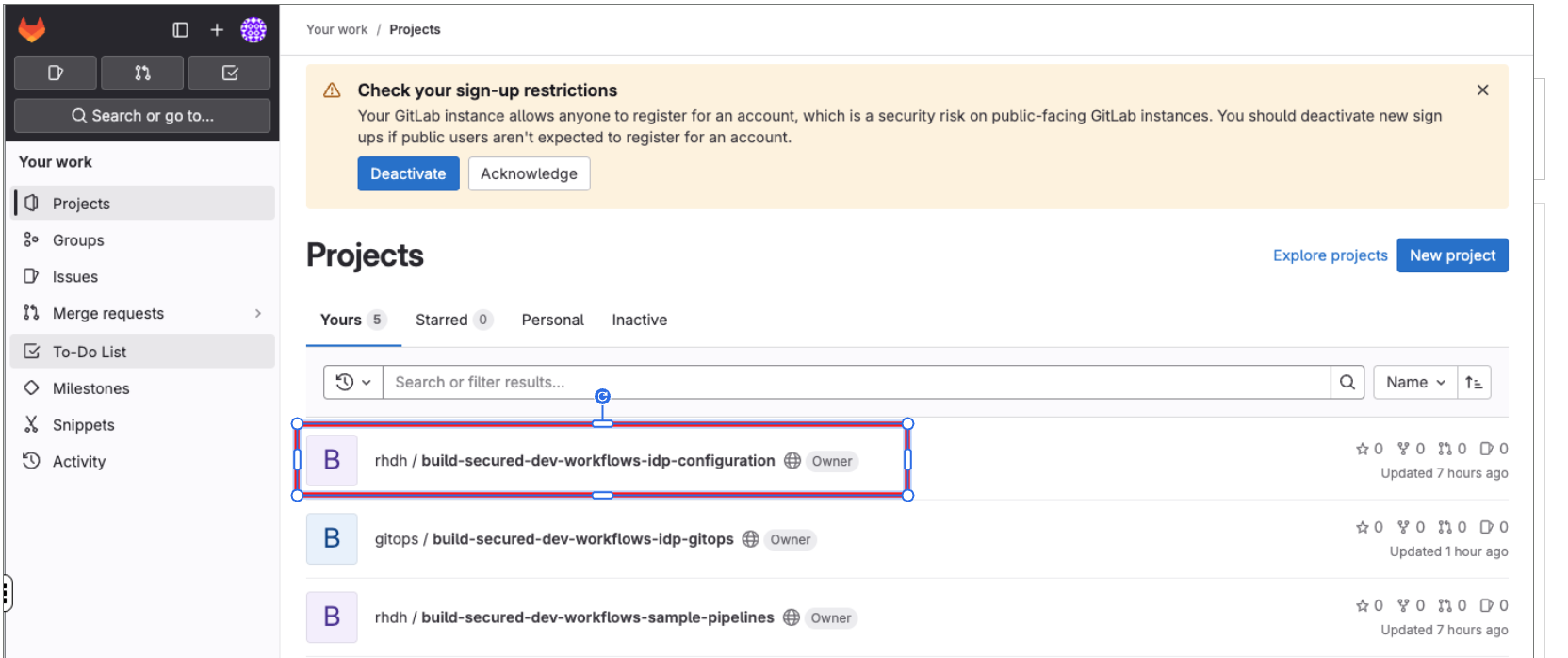Open recent searches history dropdown

353,382
